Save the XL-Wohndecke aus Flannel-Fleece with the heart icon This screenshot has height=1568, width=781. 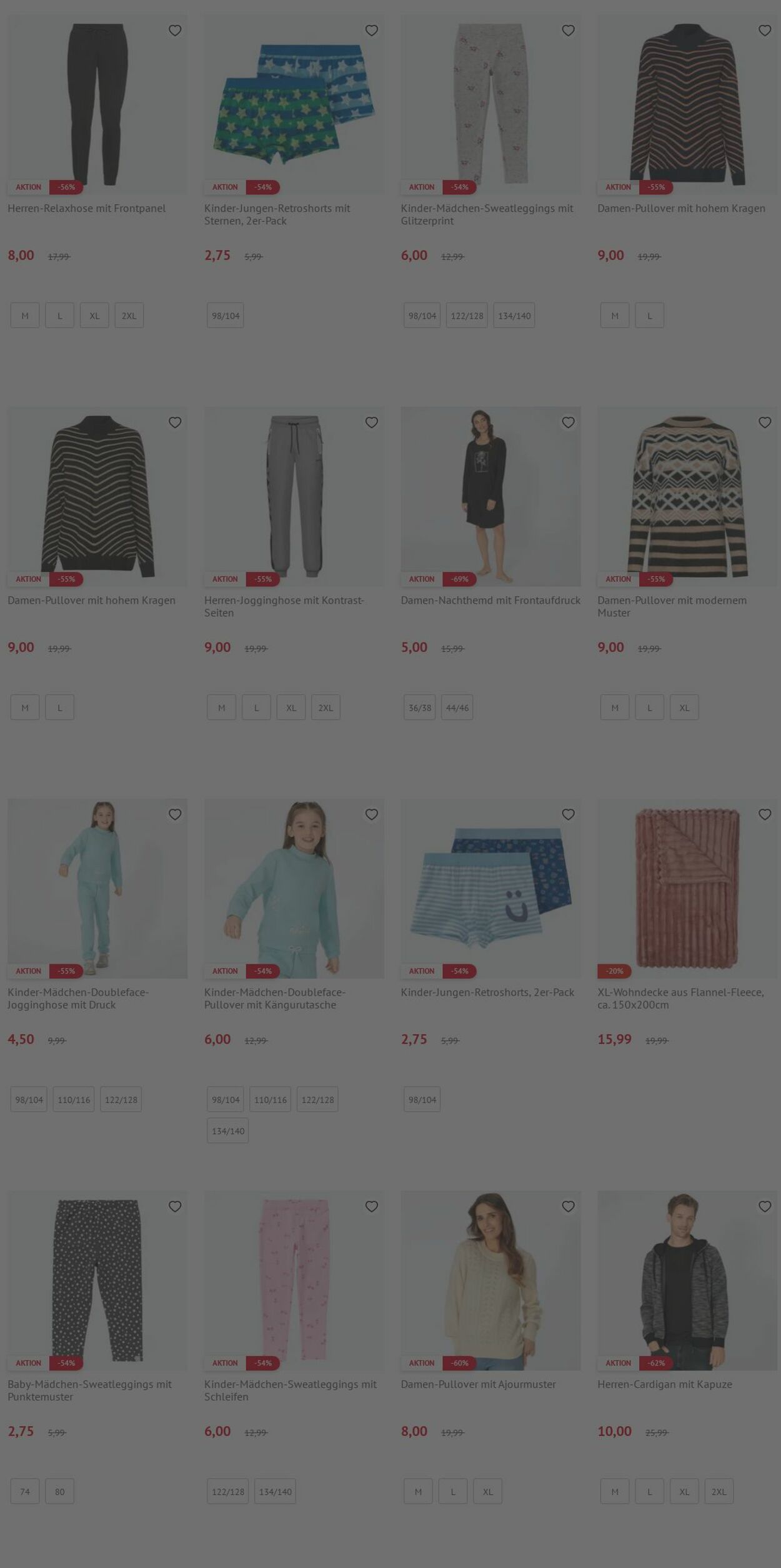click(765, 814)
